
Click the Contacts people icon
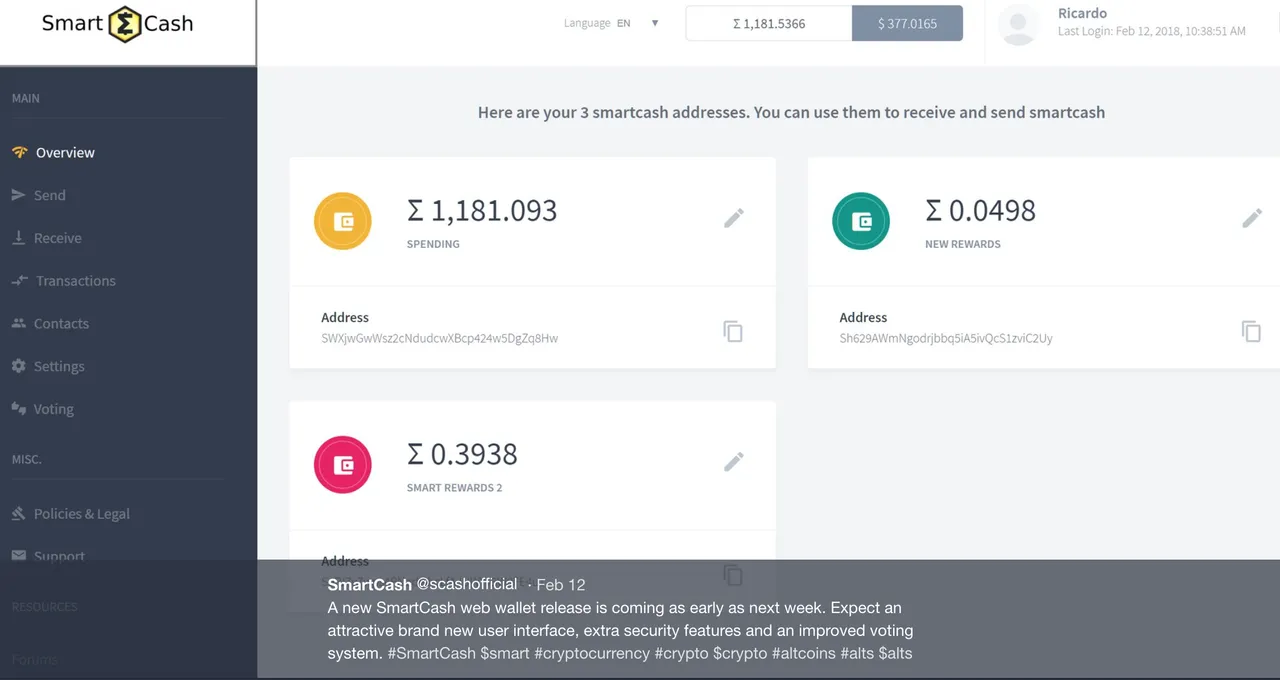click(x=18, y=324)
